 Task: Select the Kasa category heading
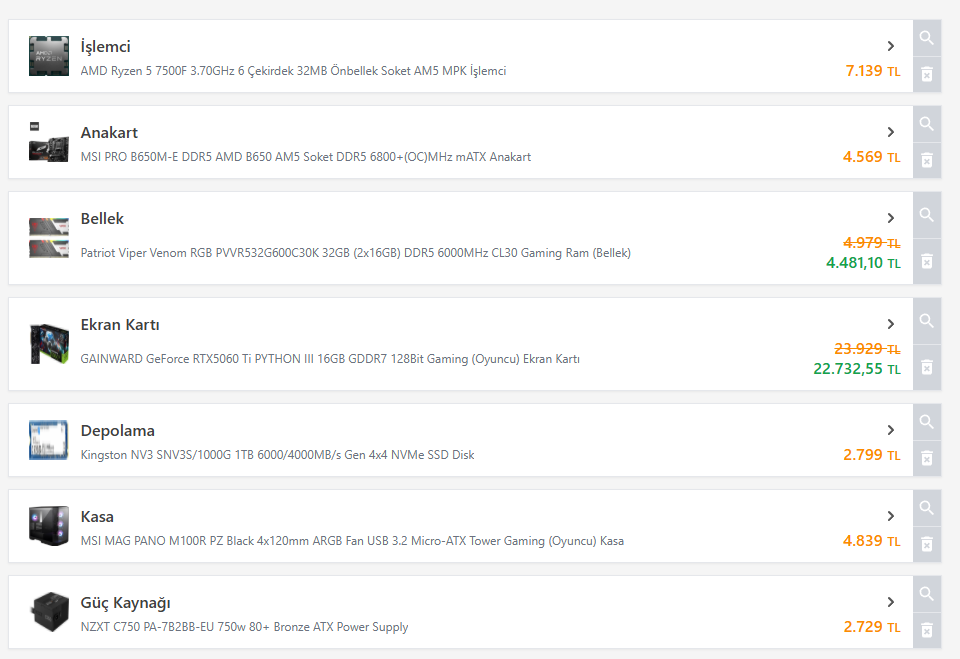coord(97,517)
